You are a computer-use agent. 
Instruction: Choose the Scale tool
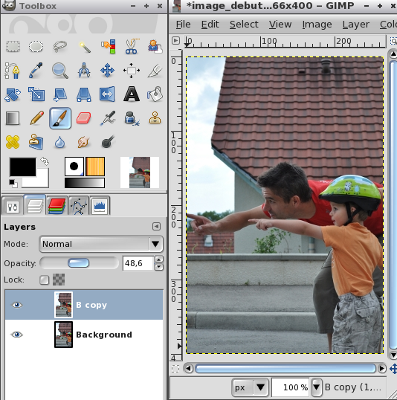click(x=36, y=94)
